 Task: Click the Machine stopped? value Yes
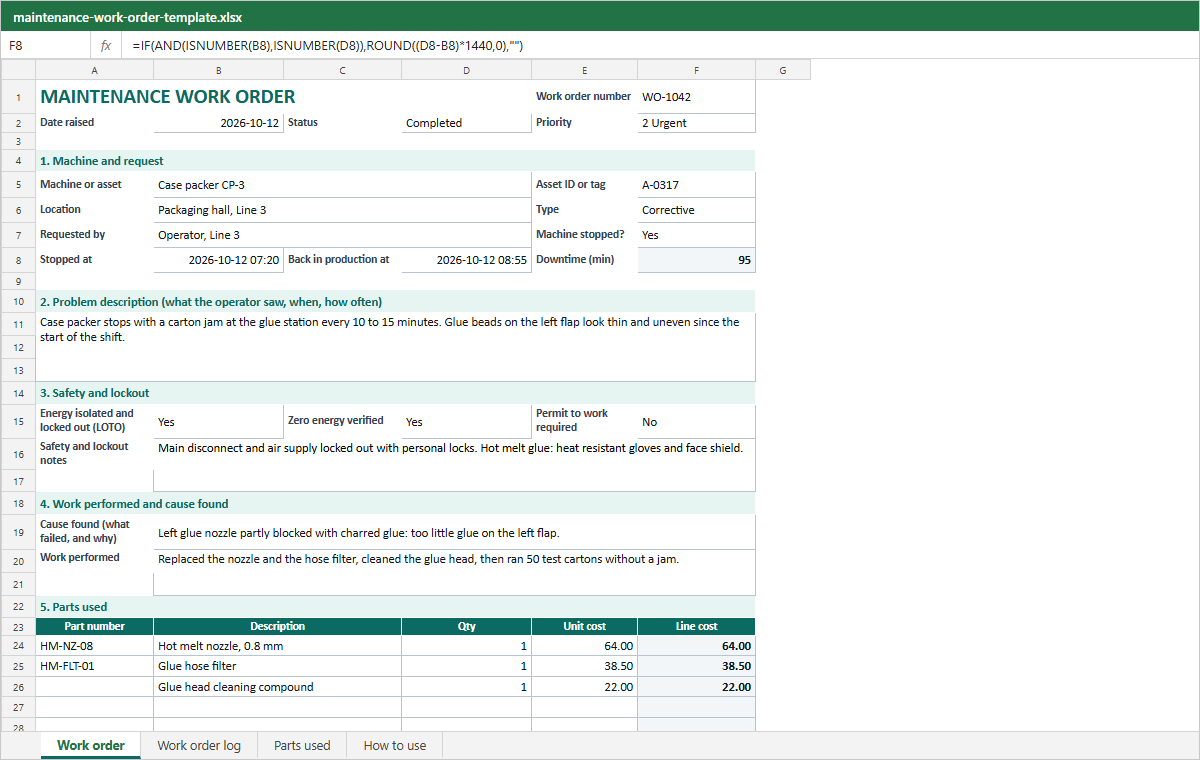697,235
